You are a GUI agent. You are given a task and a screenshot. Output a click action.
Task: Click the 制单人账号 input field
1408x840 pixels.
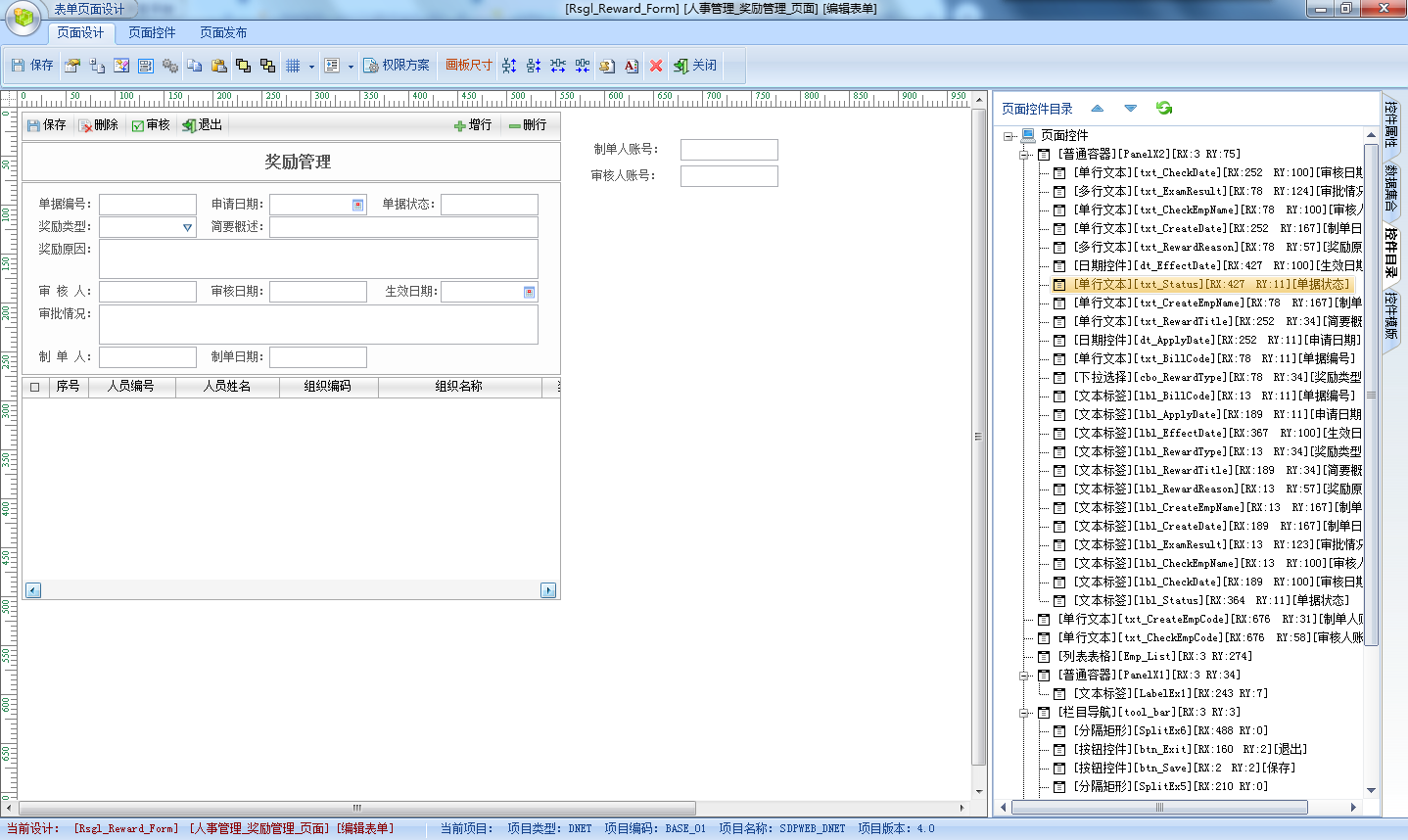pos(729,150)
